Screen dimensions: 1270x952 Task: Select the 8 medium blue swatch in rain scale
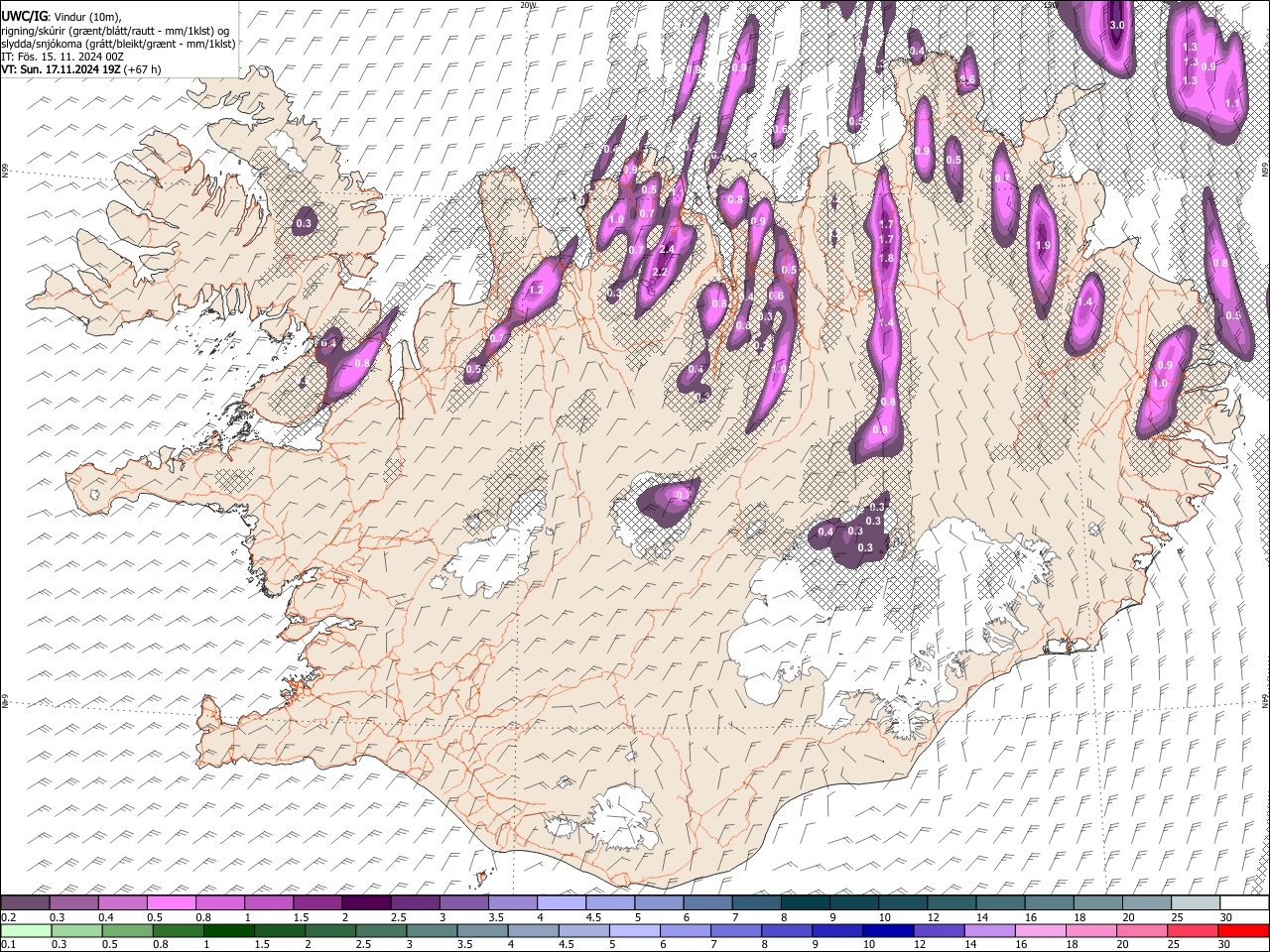pyautogui.click(x=788, y=930)
